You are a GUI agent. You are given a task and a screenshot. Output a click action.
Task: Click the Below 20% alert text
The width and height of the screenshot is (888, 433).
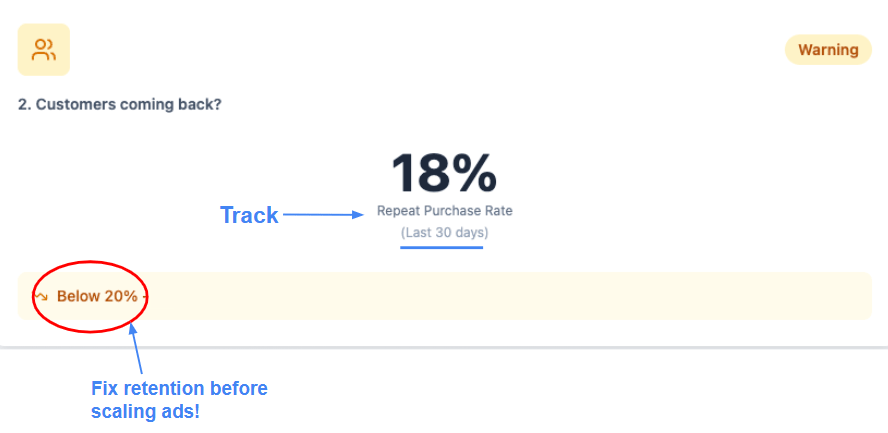[97, 296]
